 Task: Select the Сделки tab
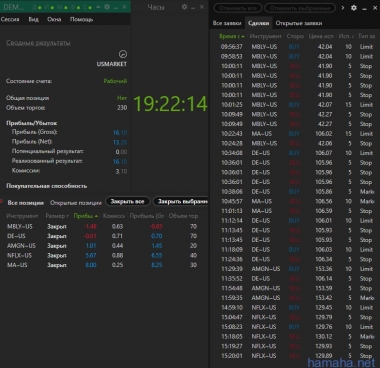258,23
